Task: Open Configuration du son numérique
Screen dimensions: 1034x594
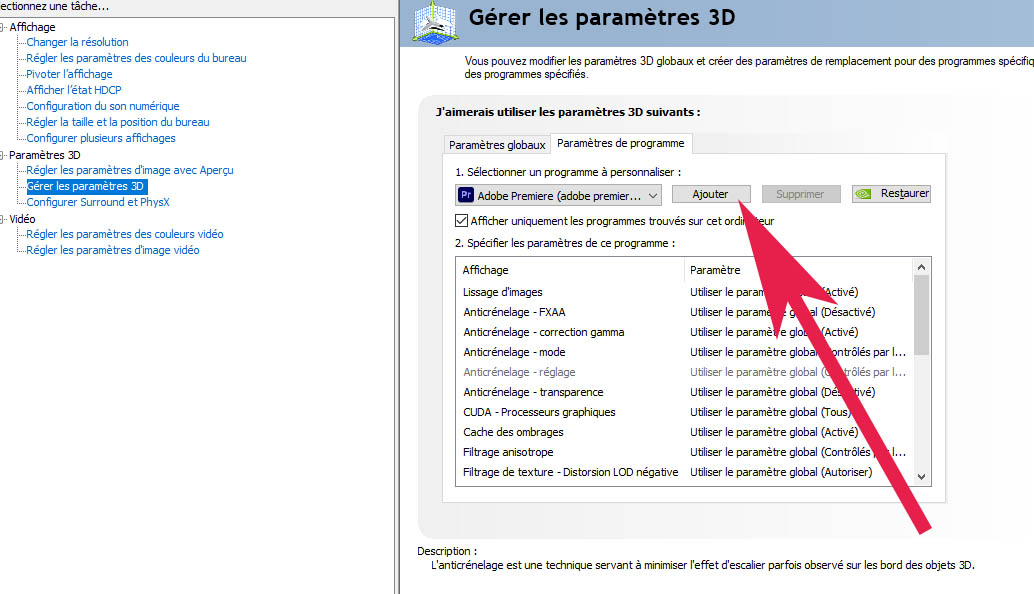Action: (x=103, y=106)
